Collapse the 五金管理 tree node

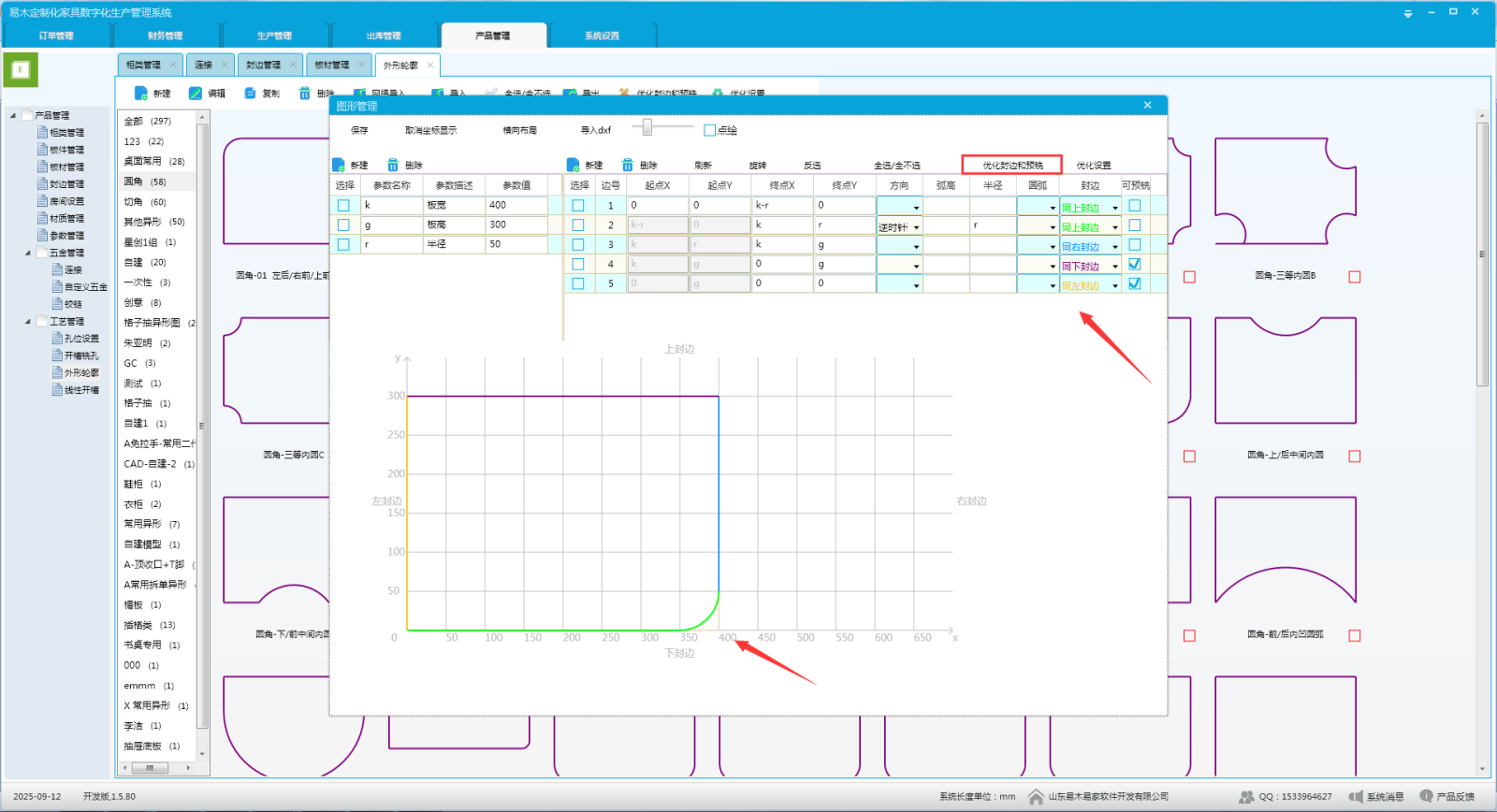pyautogui.click(x=28, y=253)
